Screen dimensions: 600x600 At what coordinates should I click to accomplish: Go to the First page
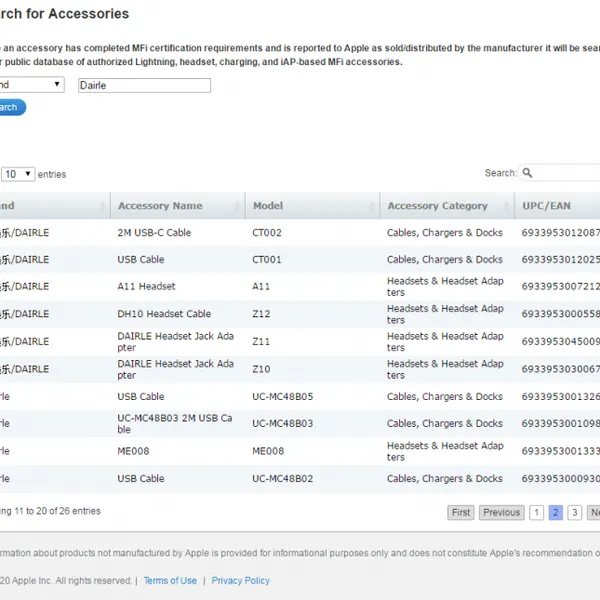tap(461, 512)
